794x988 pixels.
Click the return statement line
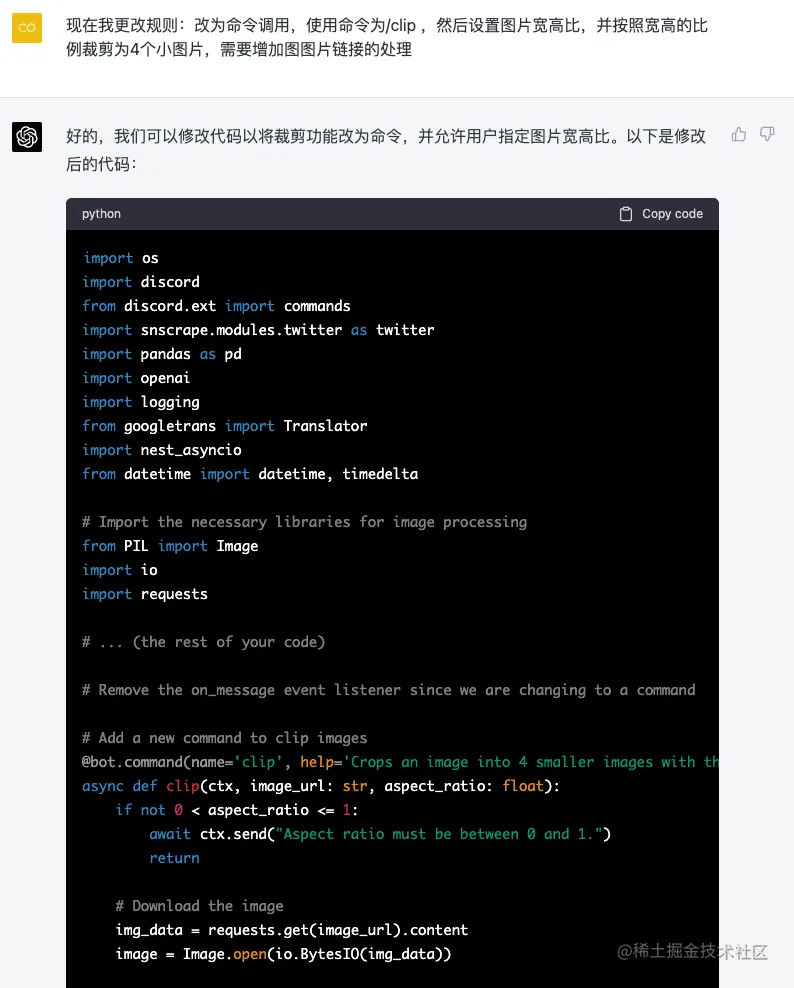175,858
